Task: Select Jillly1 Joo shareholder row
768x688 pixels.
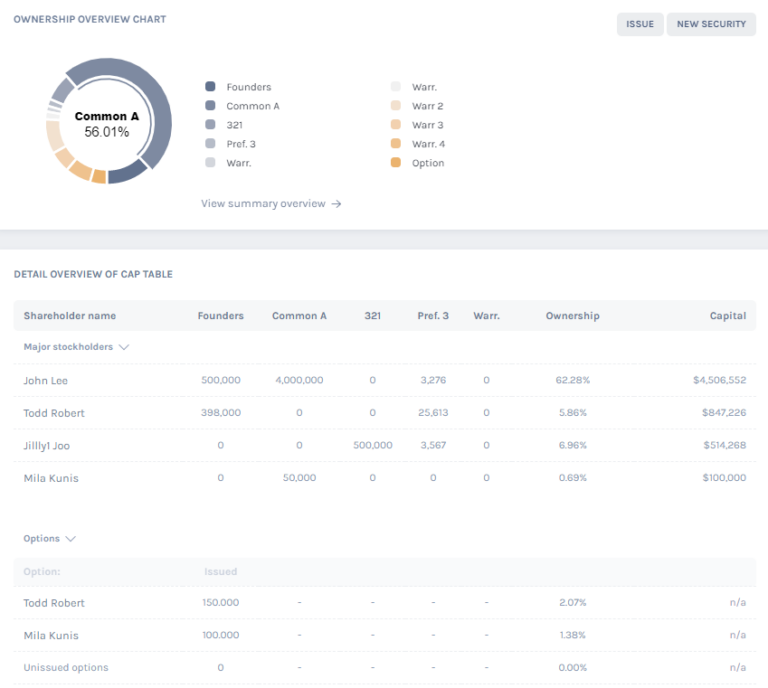Action: coord(47,446)
